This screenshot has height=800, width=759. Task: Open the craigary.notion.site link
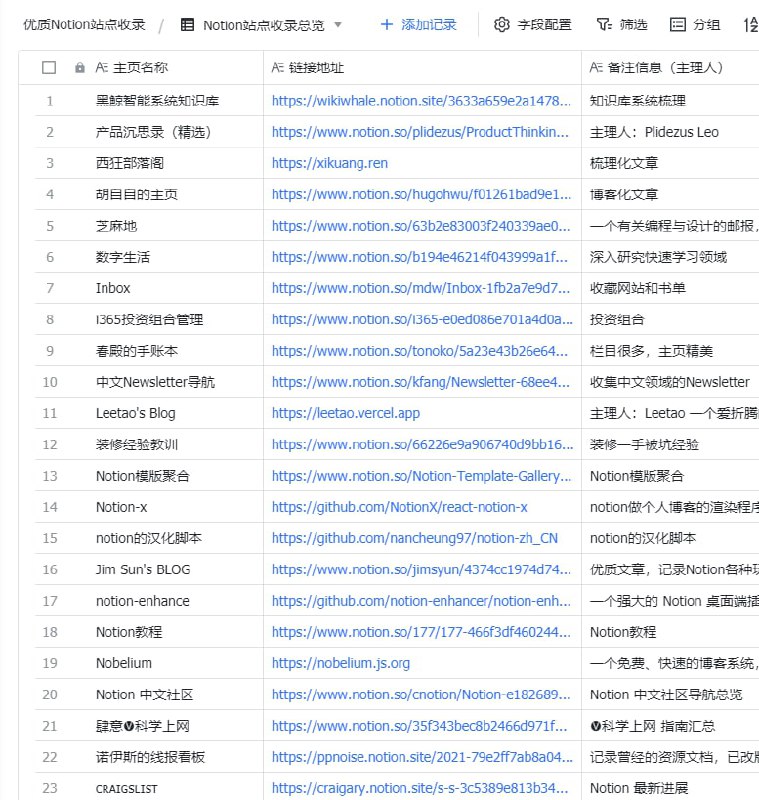[x=420, y=788]
